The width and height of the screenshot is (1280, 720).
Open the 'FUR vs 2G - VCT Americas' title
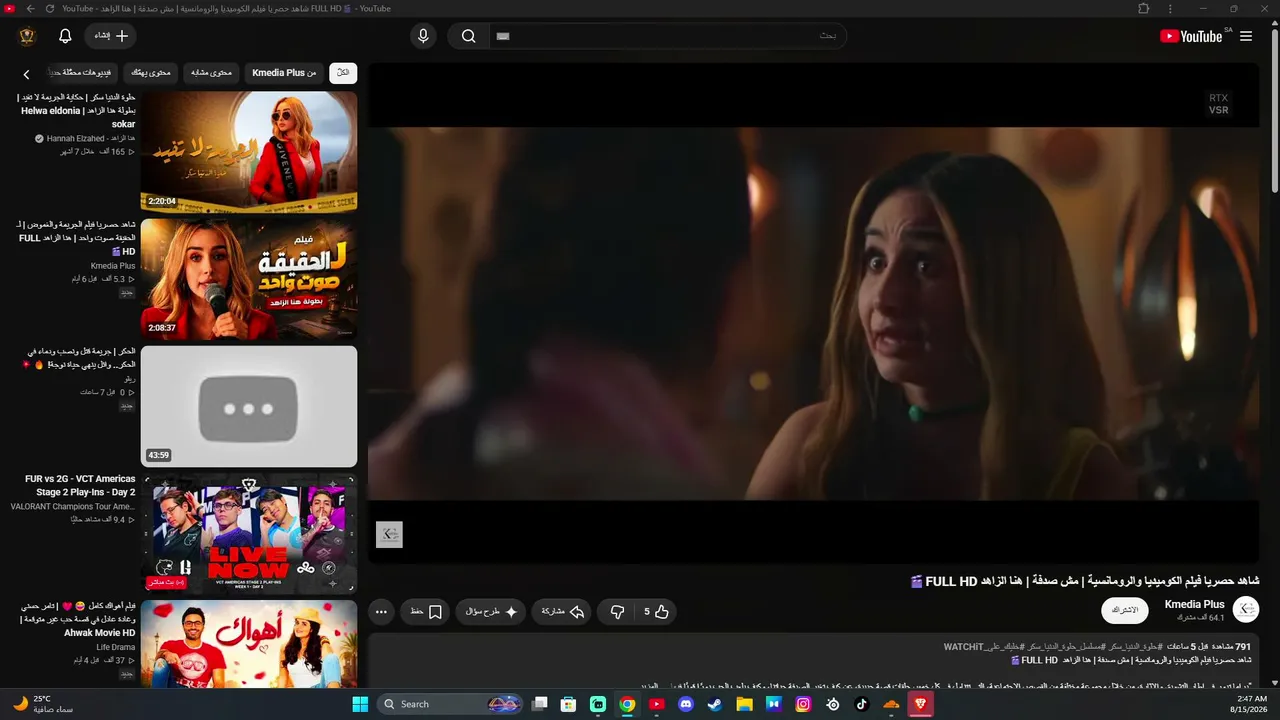(x=80, y=486)
